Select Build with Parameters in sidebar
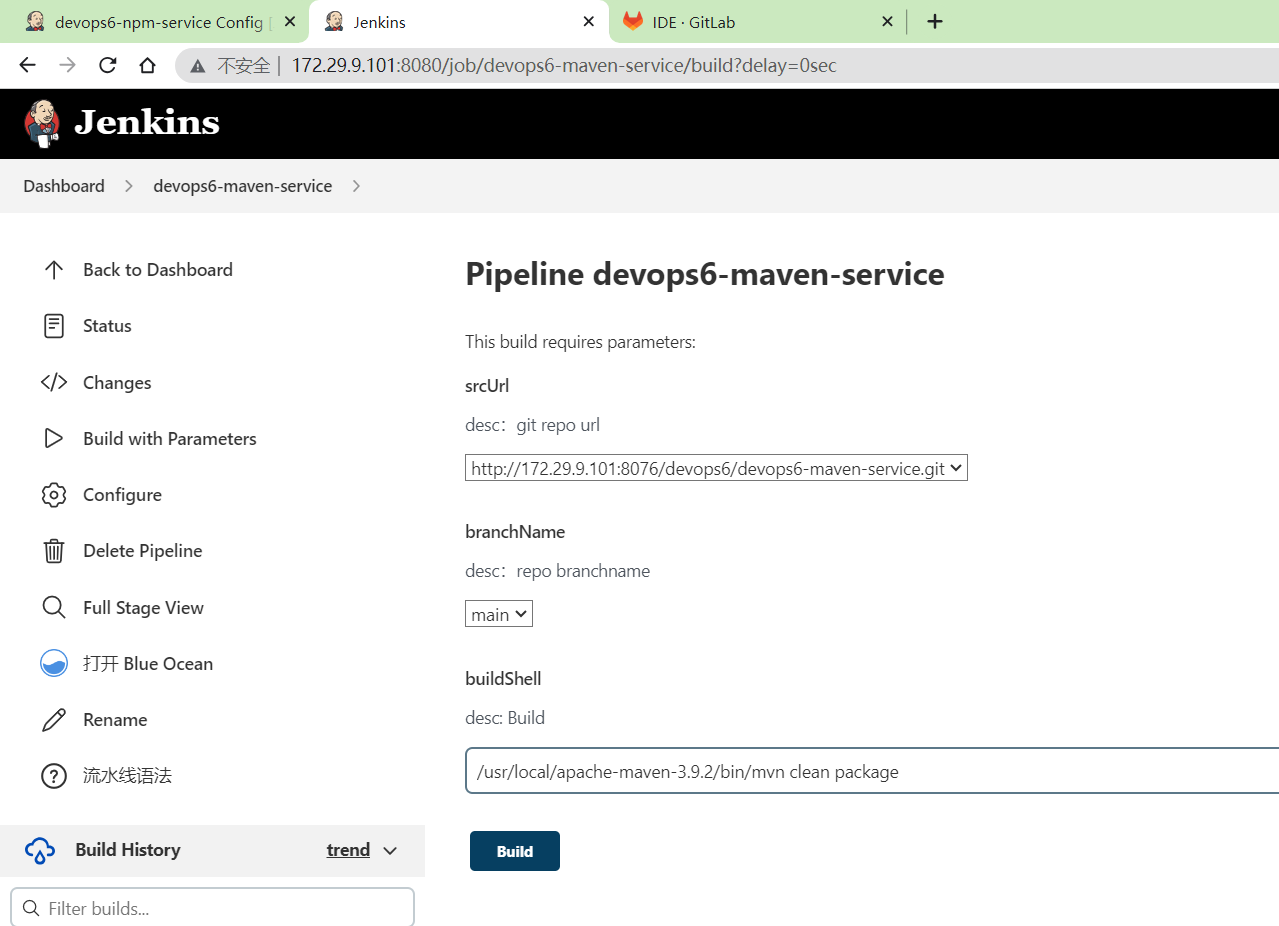This screenshot has height=926, width=1279. (x=170, y=439)
